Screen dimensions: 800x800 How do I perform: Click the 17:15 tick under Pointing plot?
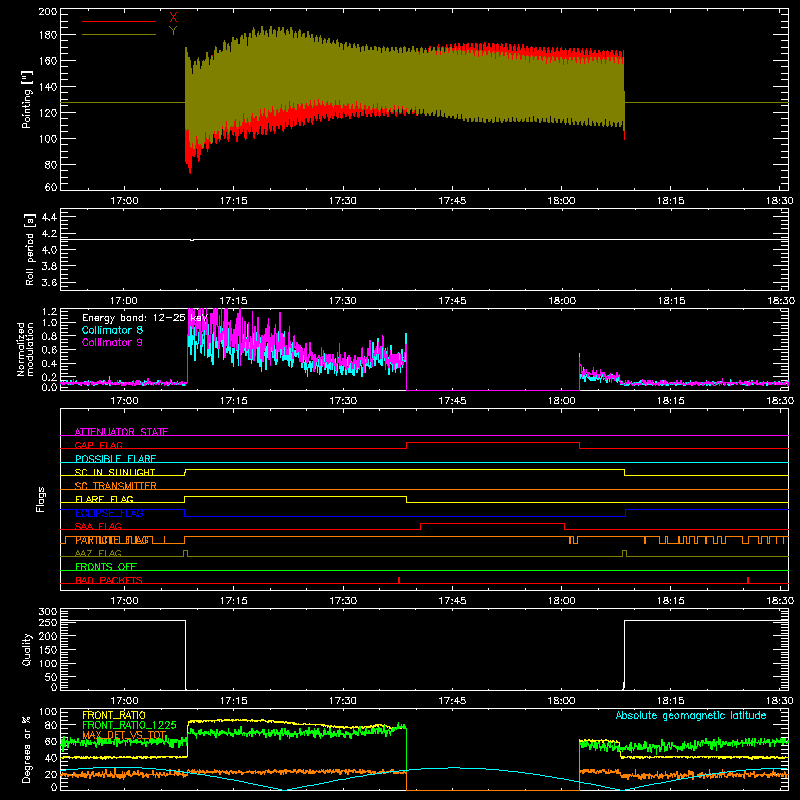[234, 201]
